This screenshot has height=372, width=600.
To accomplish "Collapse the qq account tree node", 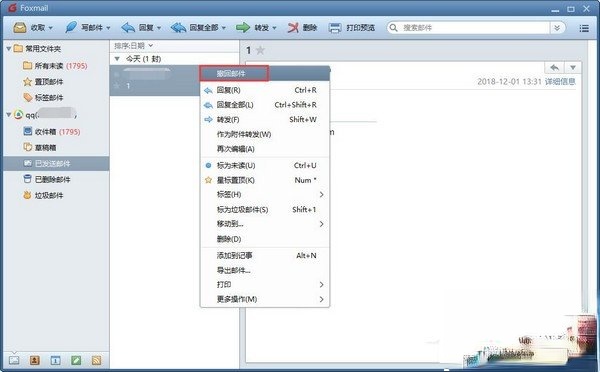I will click(x=8, y=114).
